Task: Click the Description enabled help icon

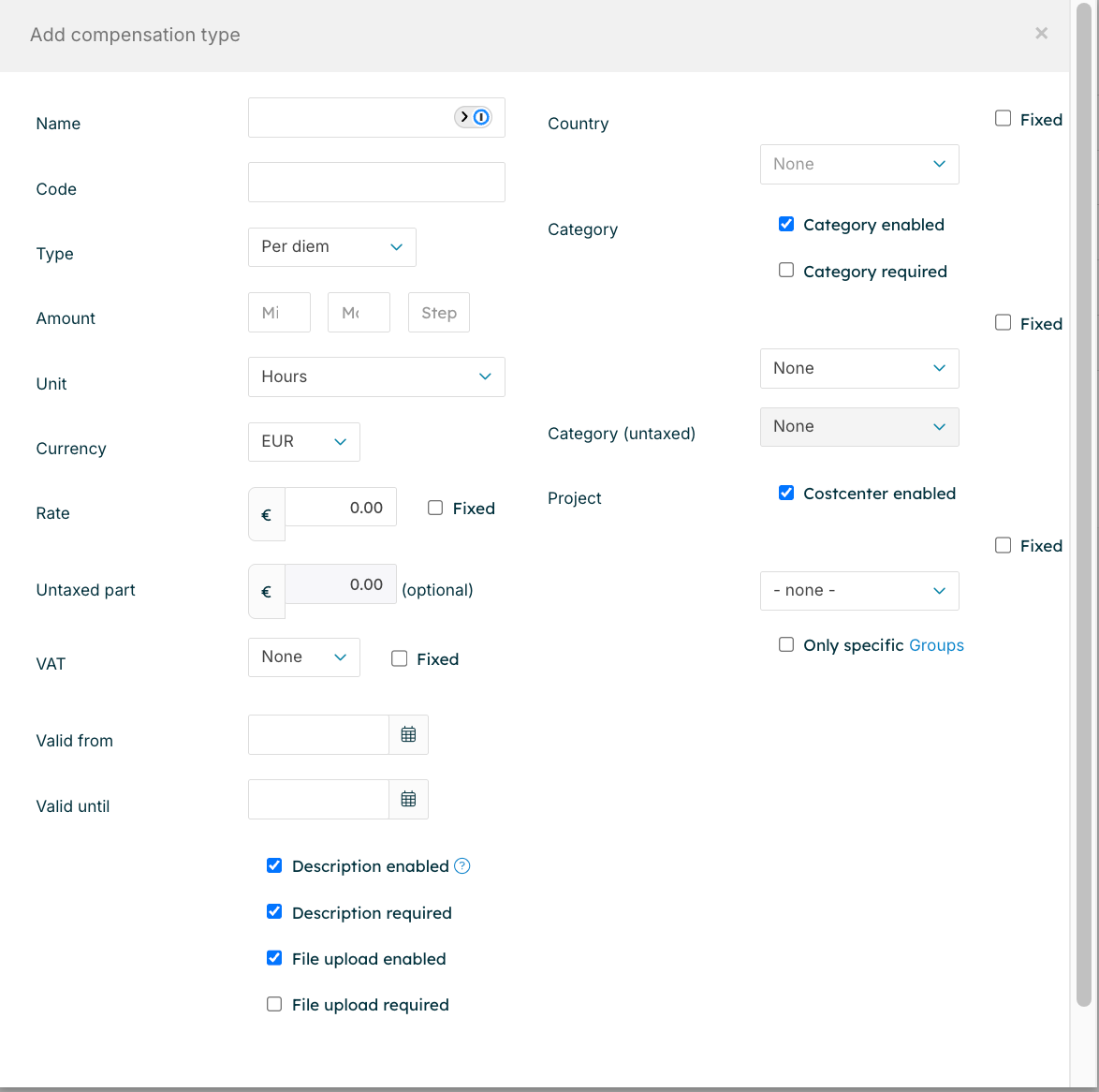Action: pyautogui.click(x=462, y=866)
